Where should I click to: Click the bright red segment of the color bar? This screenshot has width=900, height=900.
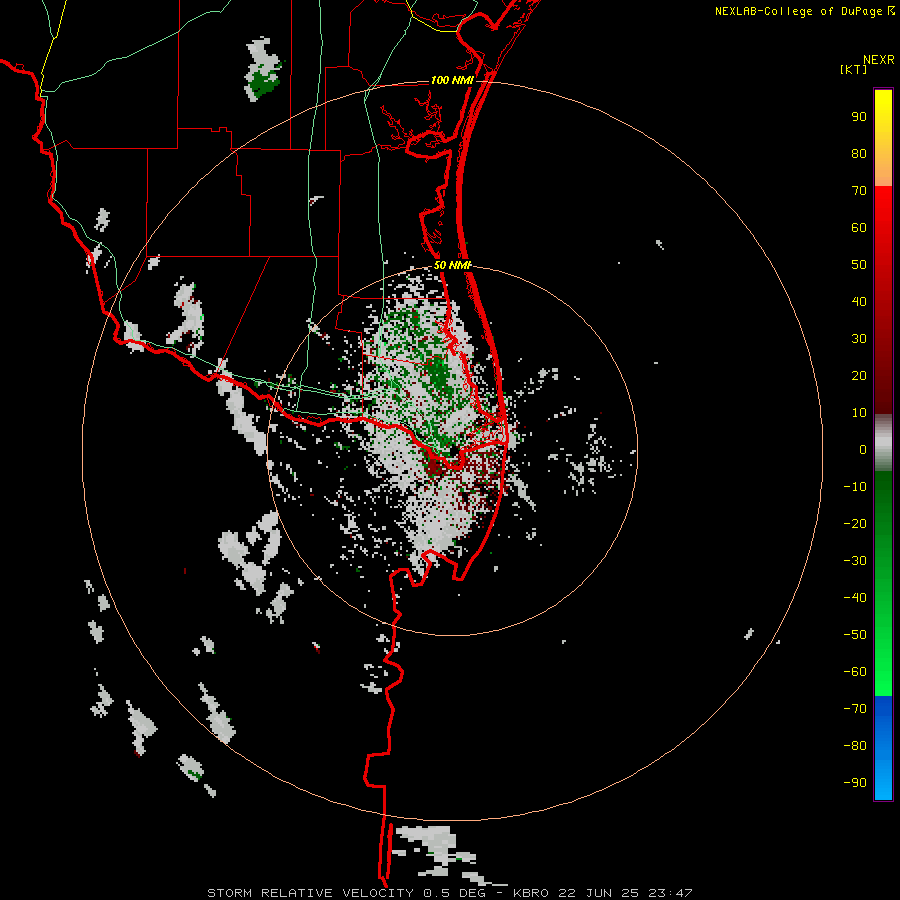tap(883, 300)
